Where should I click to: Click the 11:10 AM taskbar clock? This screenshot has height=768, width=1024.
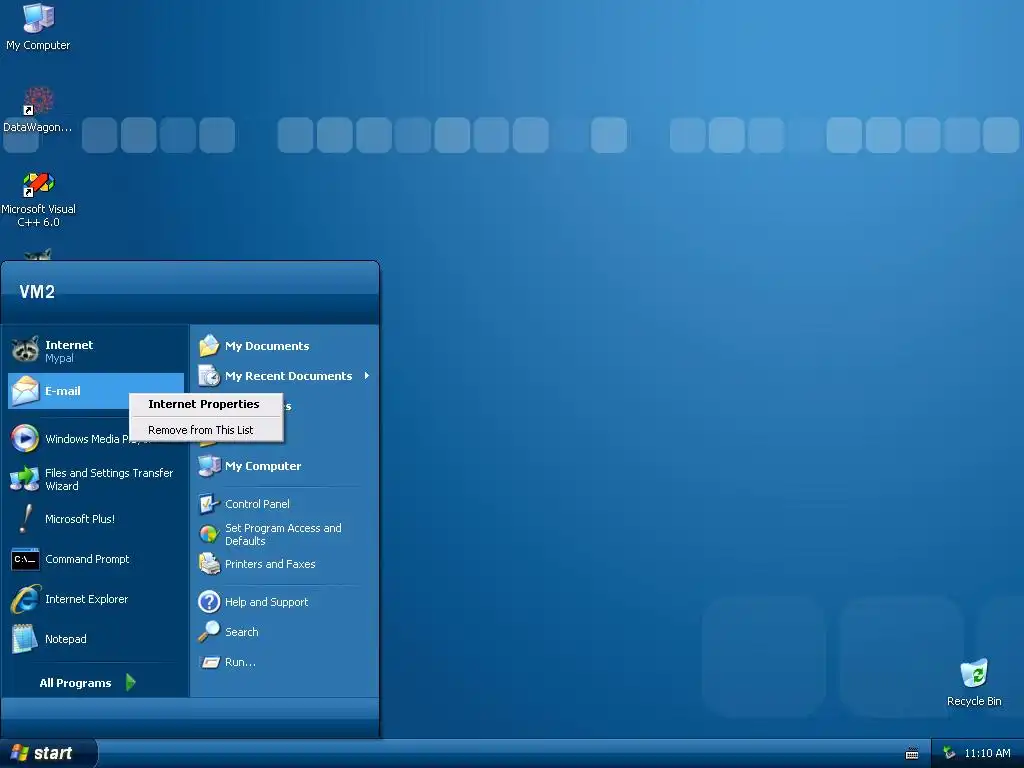[x=987, y=753]
